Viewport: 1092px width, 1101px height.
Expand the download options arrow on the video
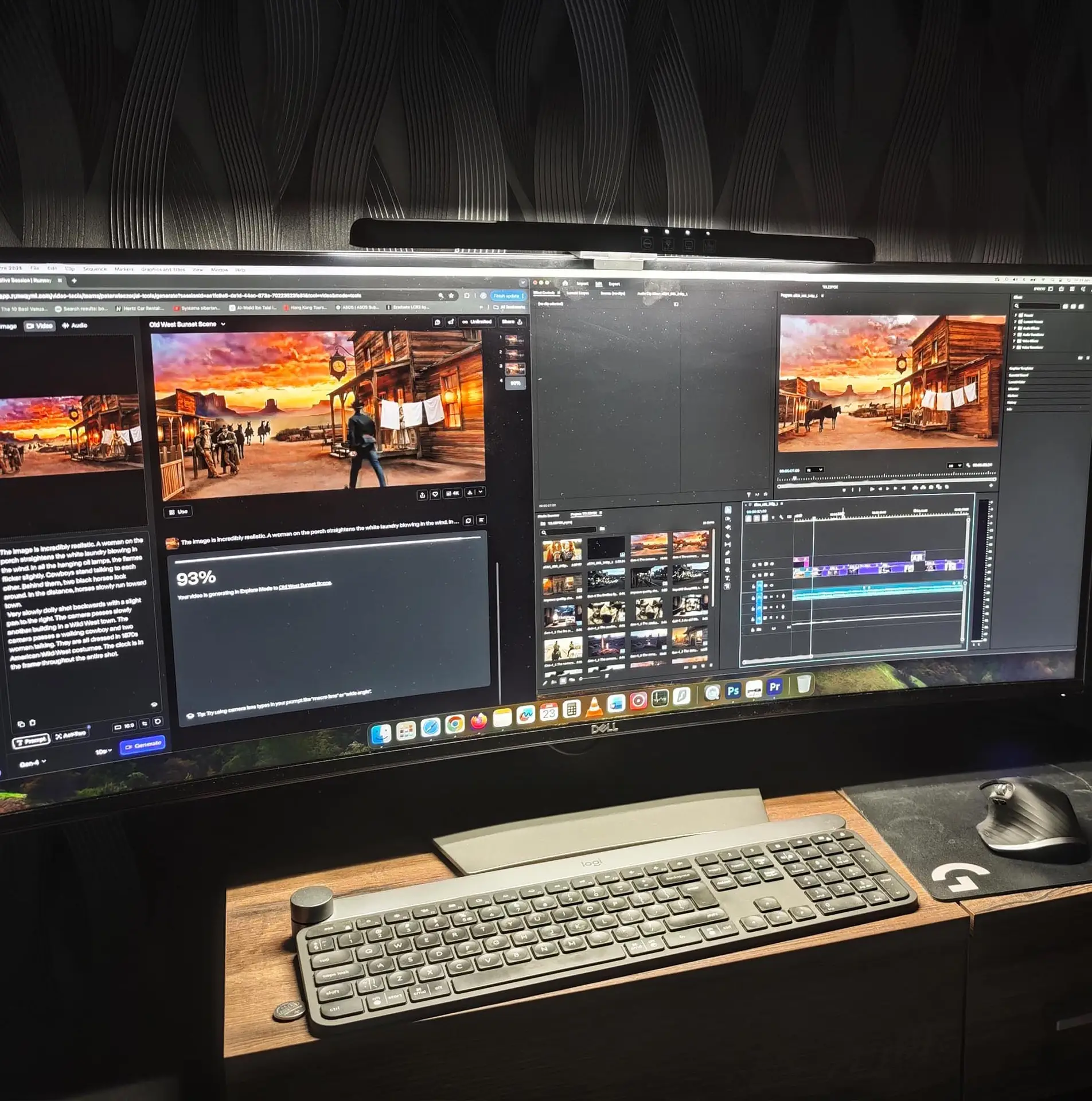[481, 491]
